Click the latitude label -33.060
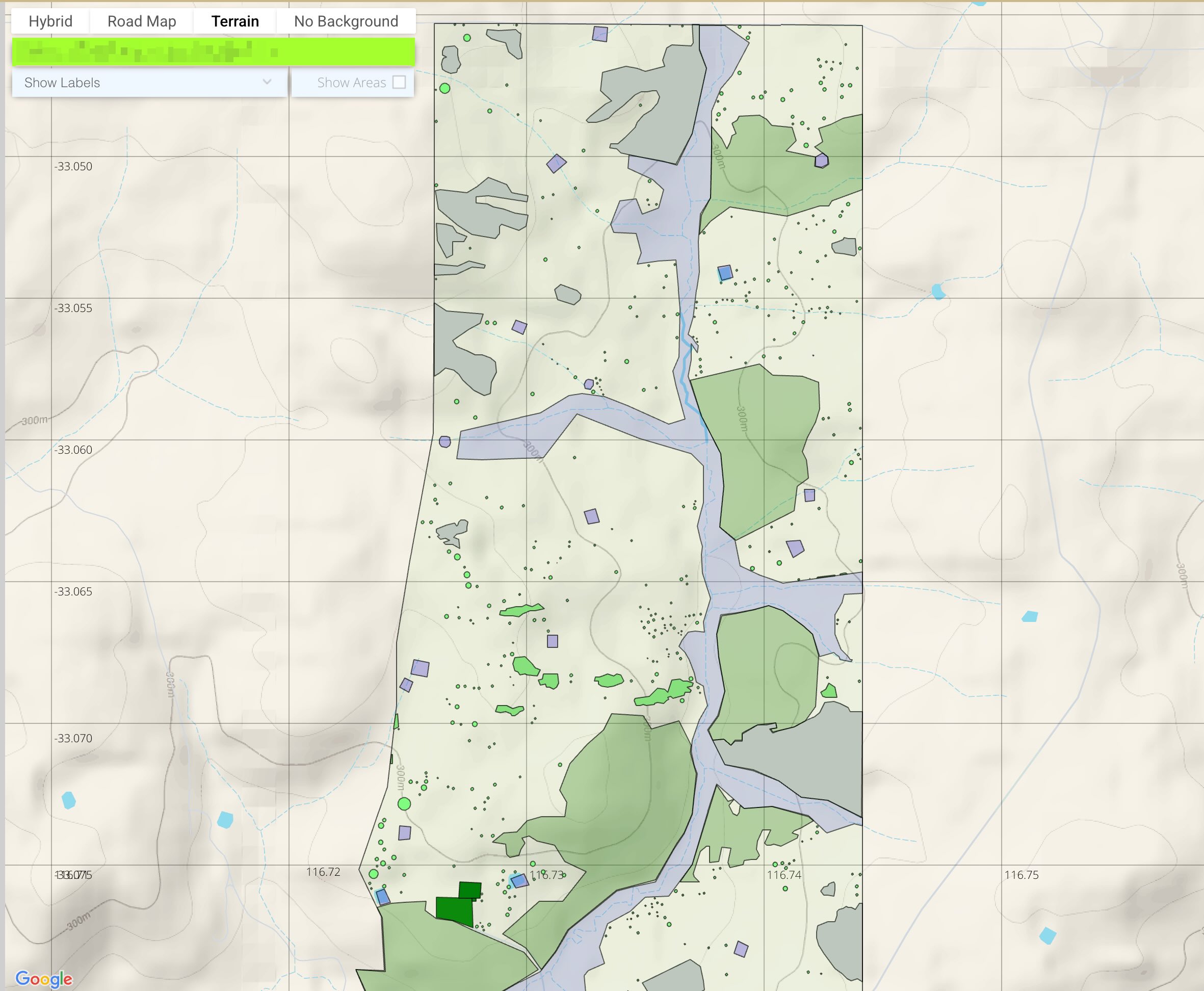This screenshot has width=1204, height=991. 73,449
